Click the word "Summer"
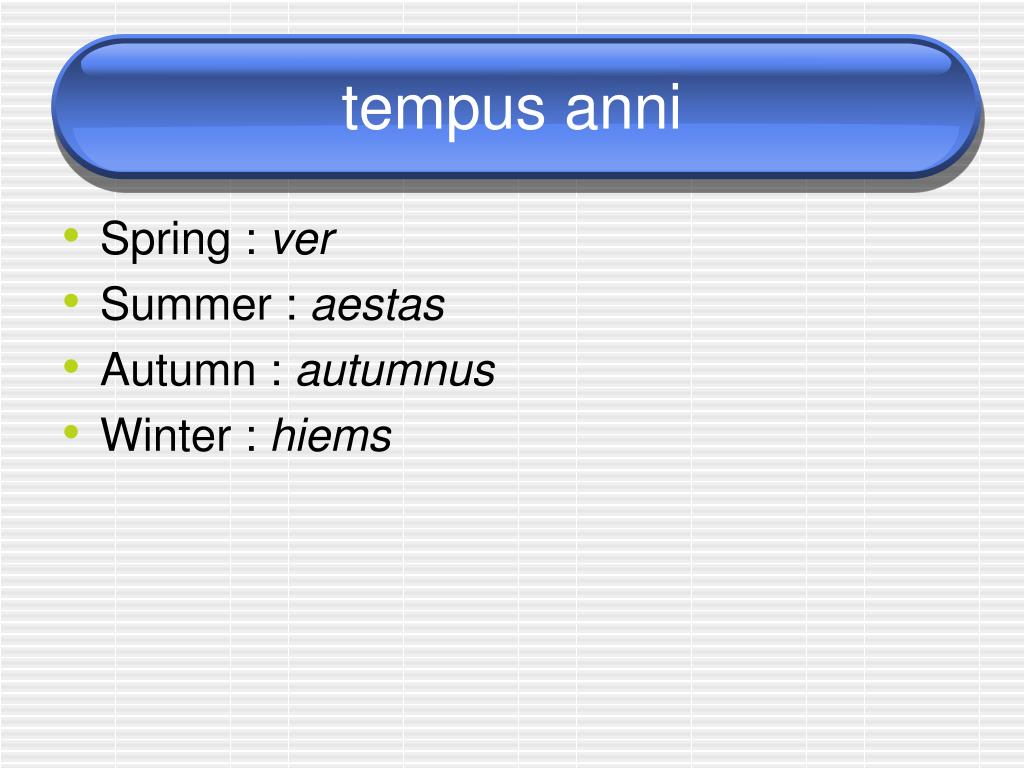Image resolution: width=1024 pixels, height=768 pixels. coord(186,305)
